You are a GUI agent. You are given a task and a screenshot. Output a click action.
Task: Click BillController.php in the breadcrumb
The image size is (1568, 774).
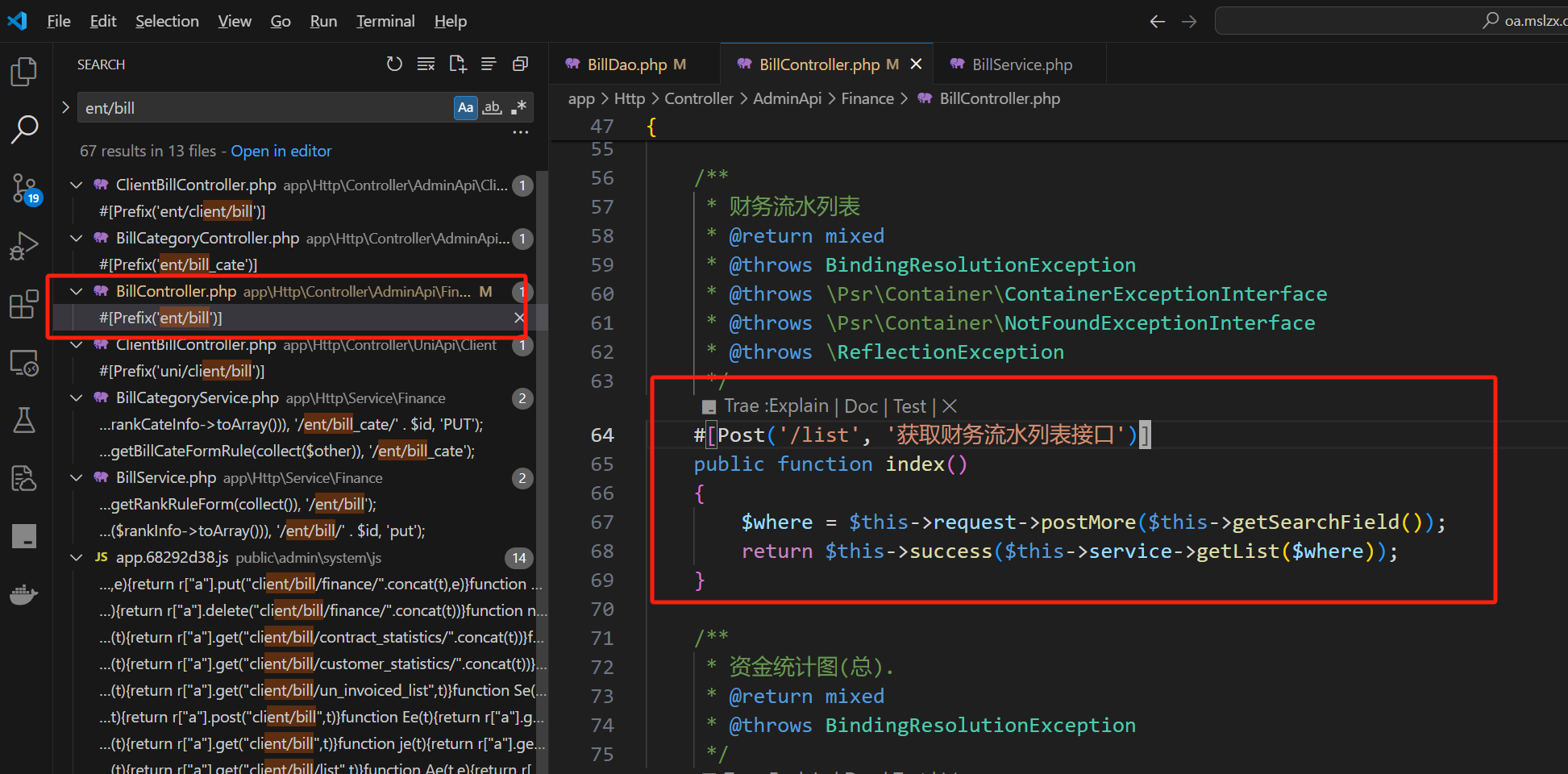coord(1000,98)
